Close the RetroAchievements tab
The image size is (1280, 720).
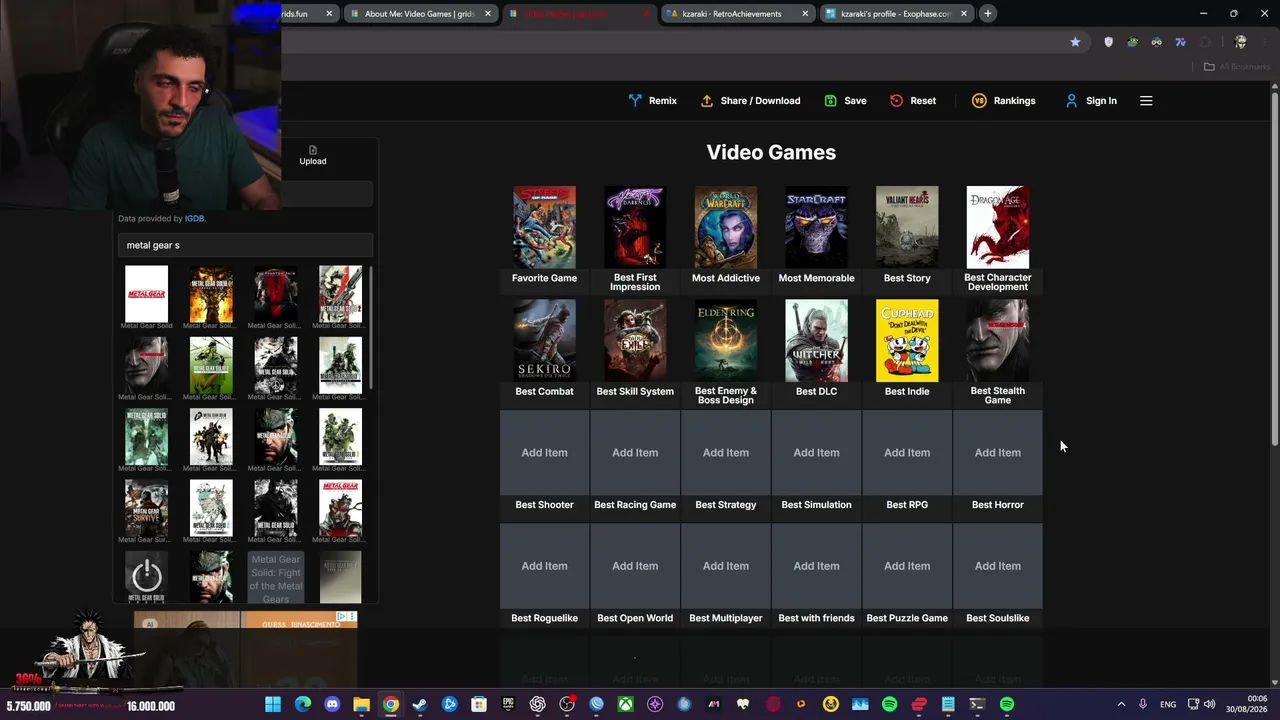point(805,14)
